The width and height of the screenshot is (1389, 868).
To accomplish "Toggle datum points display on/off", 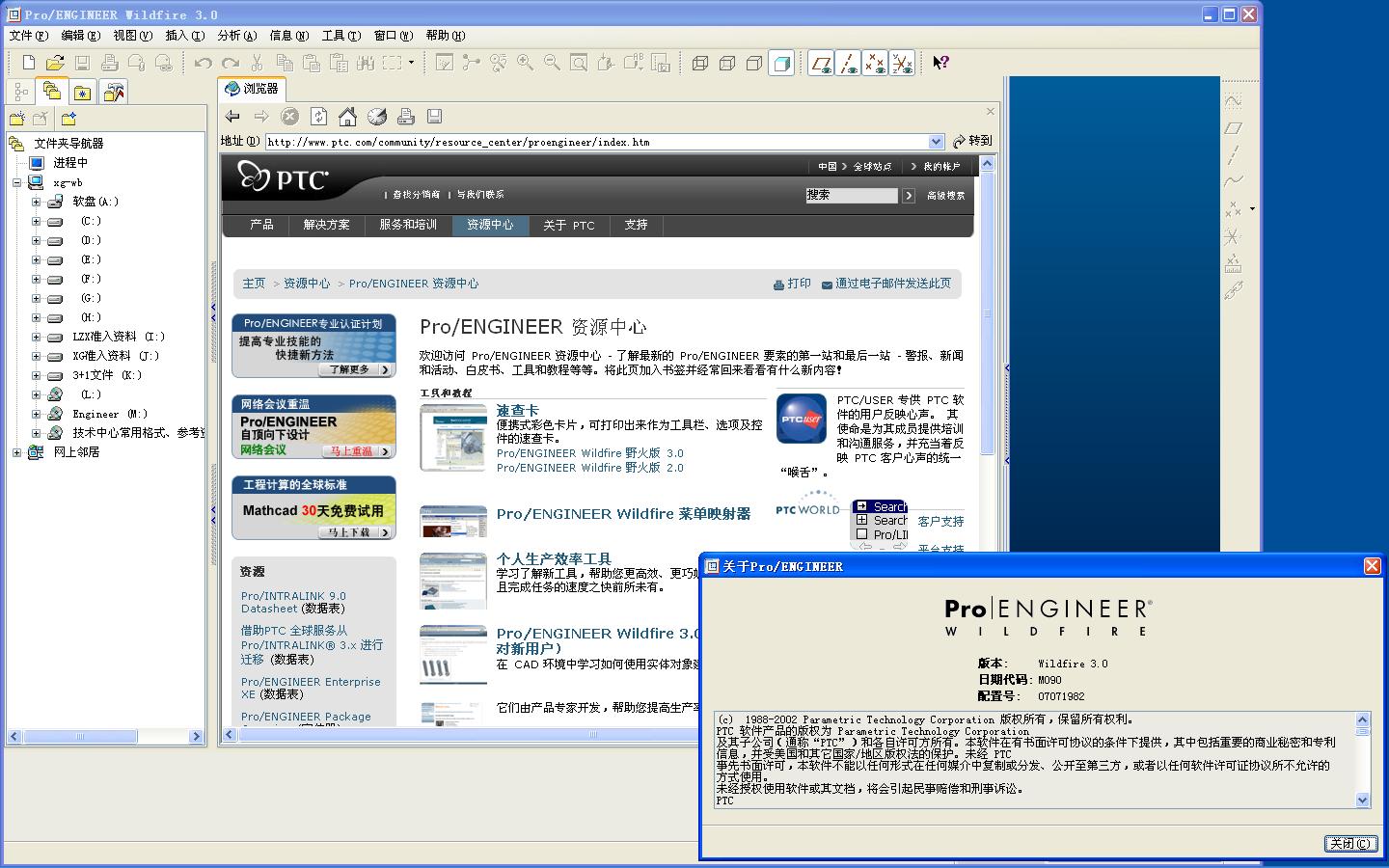I will 875,64.
